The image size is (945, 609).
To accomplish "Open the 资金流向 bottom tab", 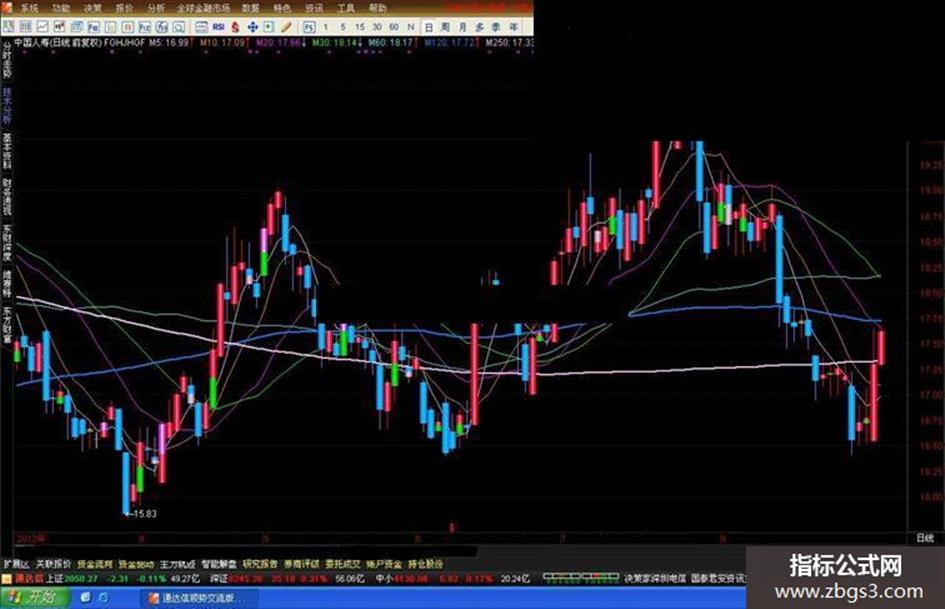I will point(95,564).
